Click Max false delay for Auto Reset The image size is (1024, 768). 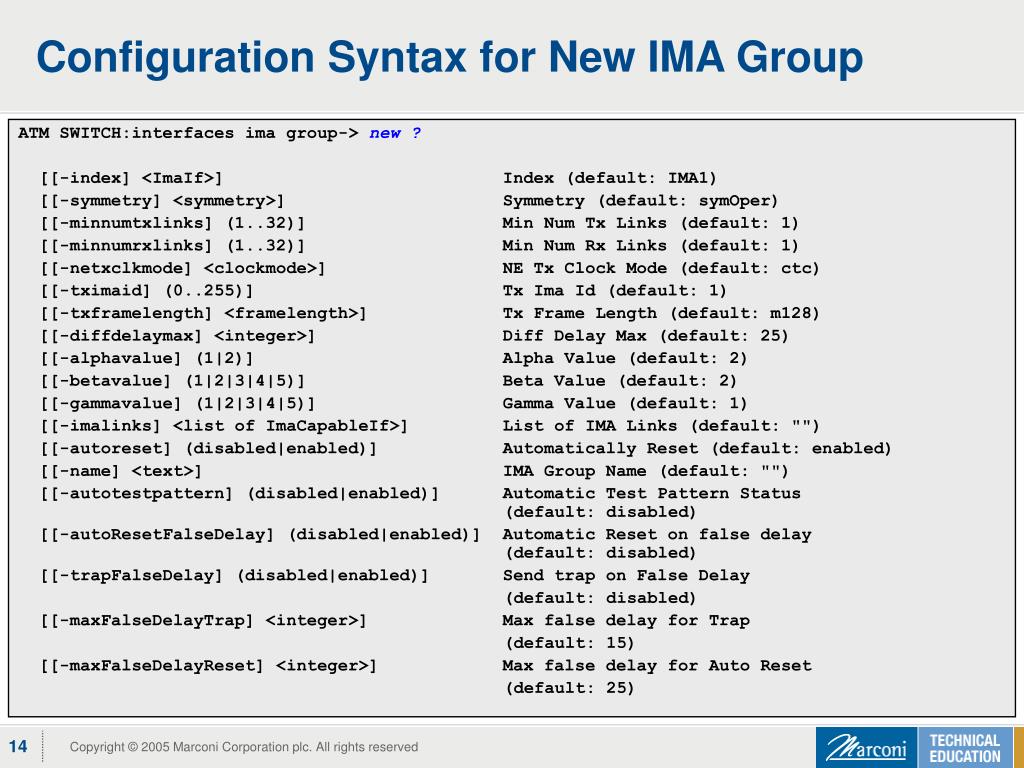[656, 666]
